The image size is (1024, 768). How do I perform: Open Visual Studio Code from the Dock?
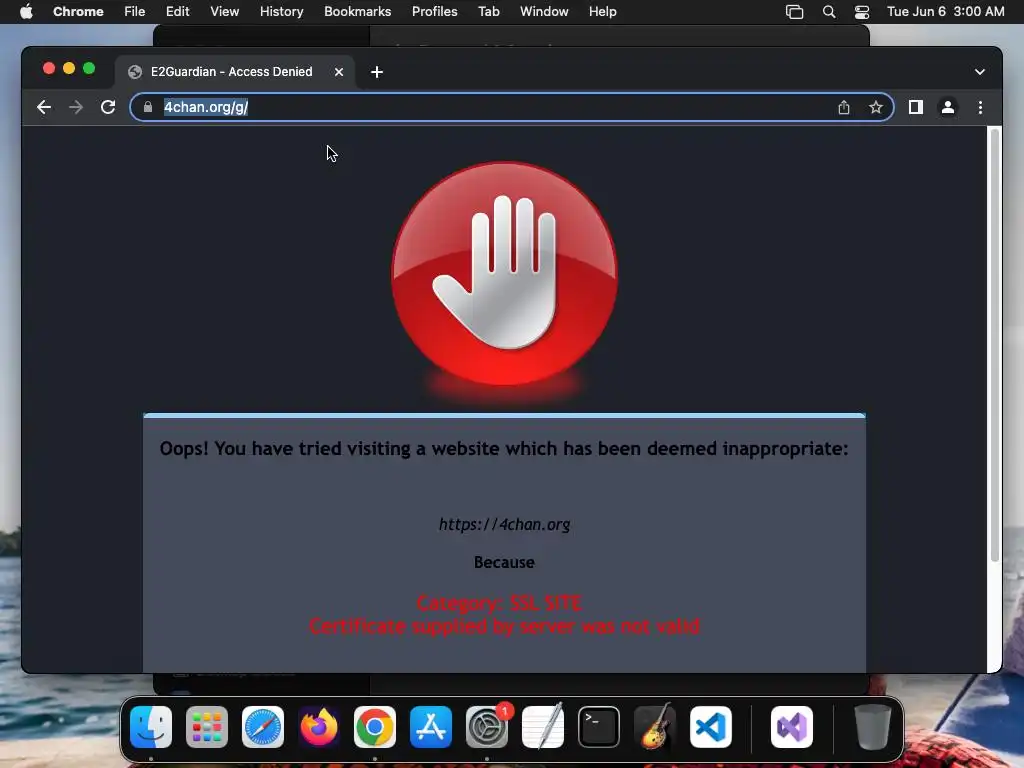(711, 727)
